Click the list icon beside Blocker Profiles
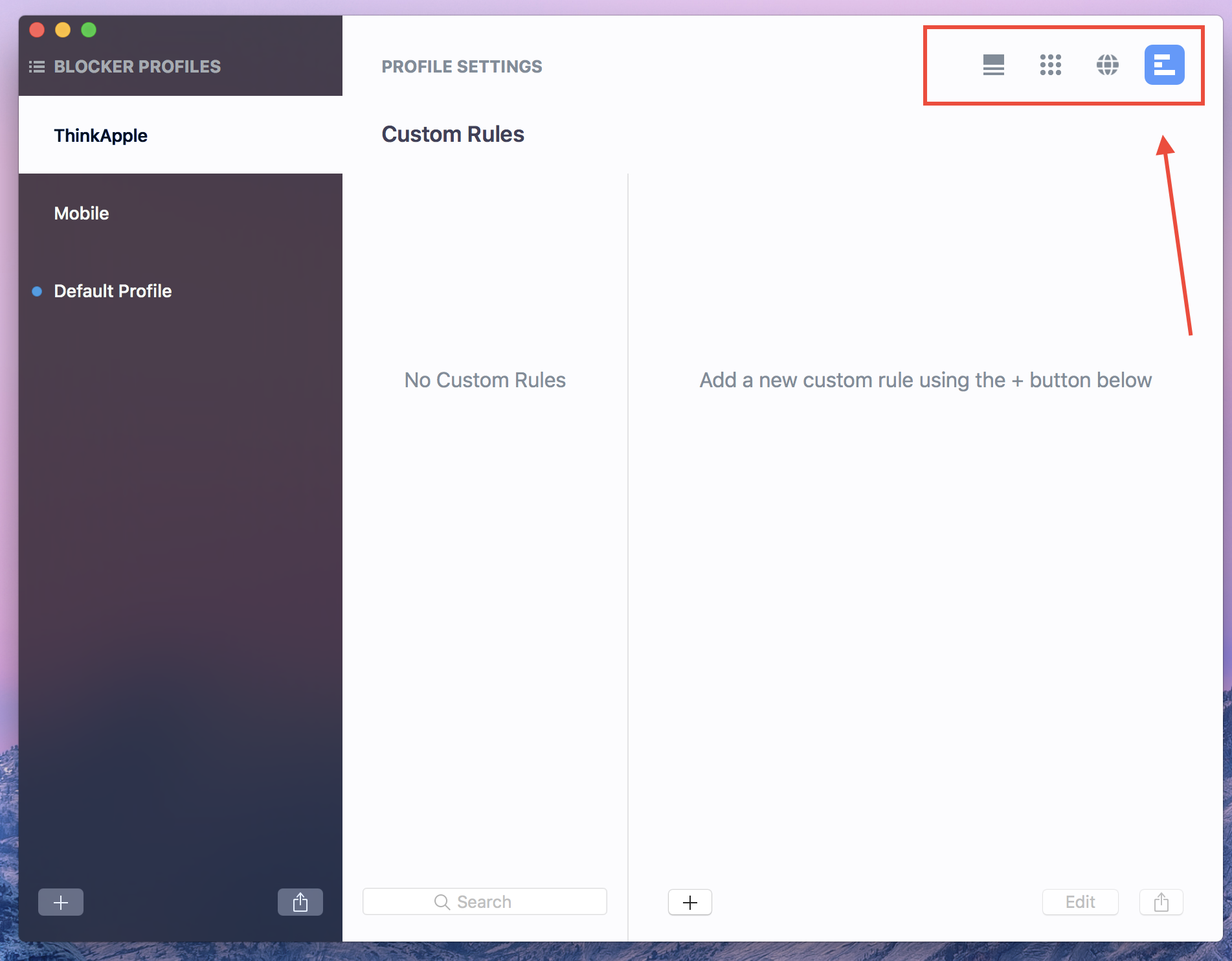1232x961 pixels. click(x=37, y=67)
